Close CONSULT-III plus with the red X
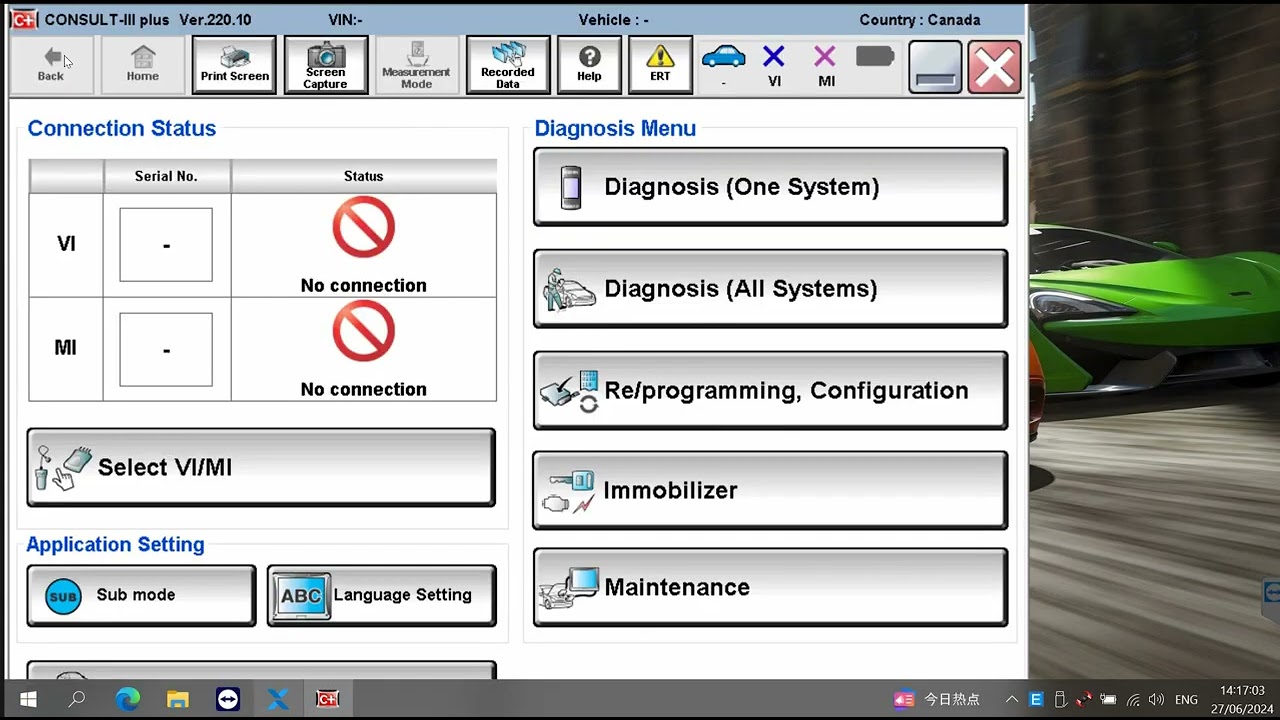Screen dimensions: 1280x720 coord(994,67)
